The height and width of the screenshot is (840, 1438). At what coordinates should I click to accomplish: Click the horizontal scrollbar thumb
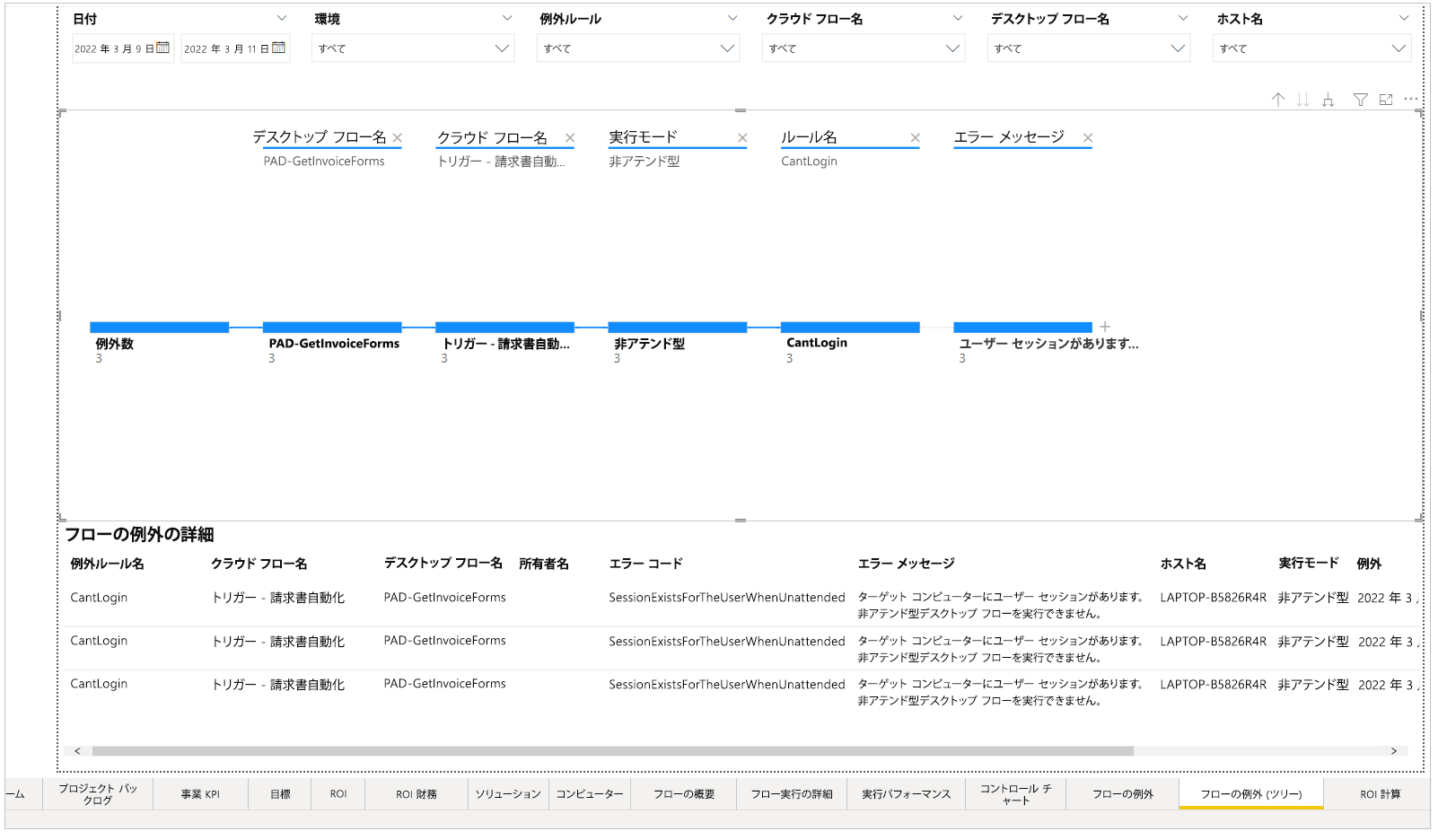(x=613, y=751)
